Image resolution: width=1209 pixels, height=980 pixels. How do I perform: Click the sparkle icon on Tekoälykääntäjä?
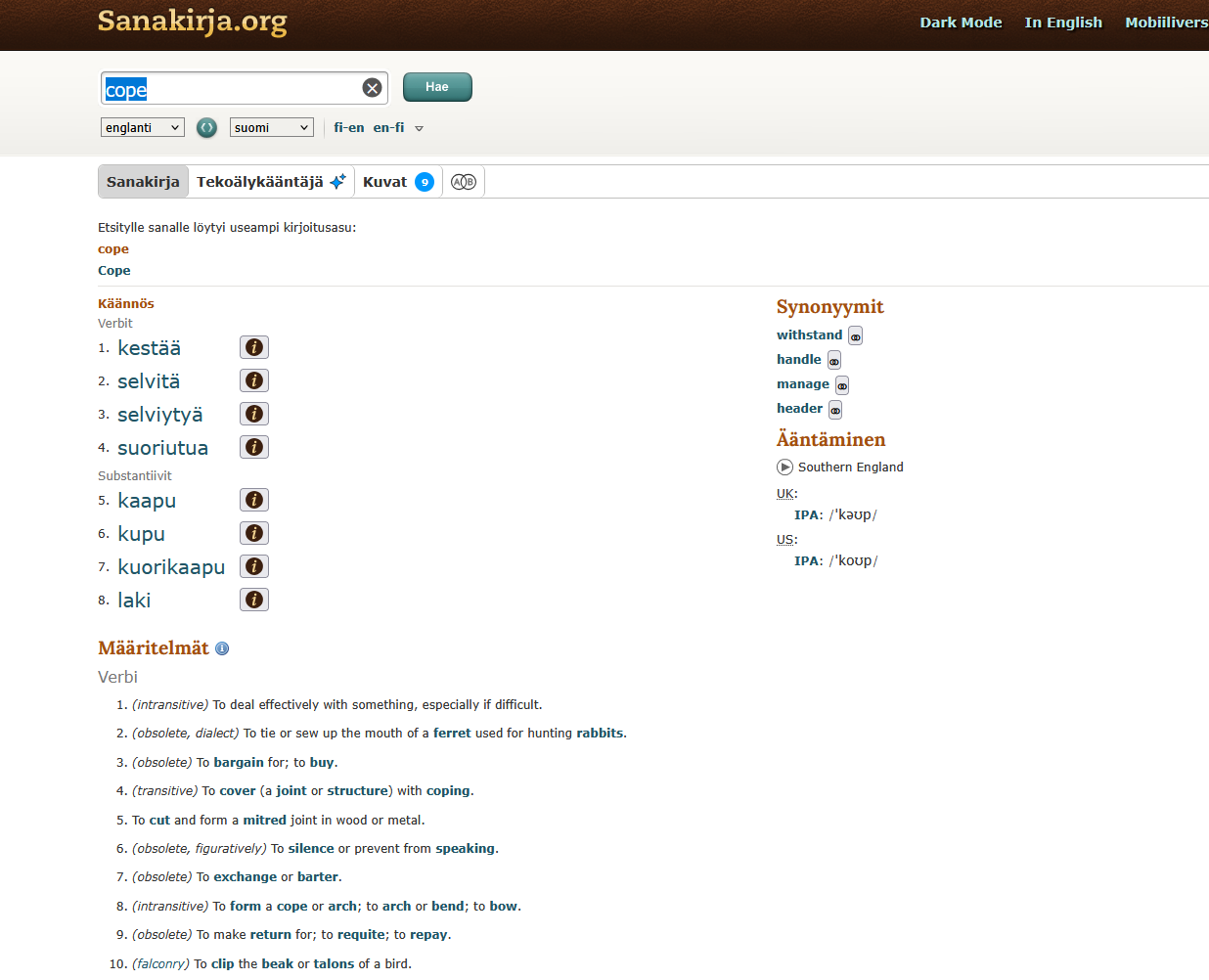337,182
